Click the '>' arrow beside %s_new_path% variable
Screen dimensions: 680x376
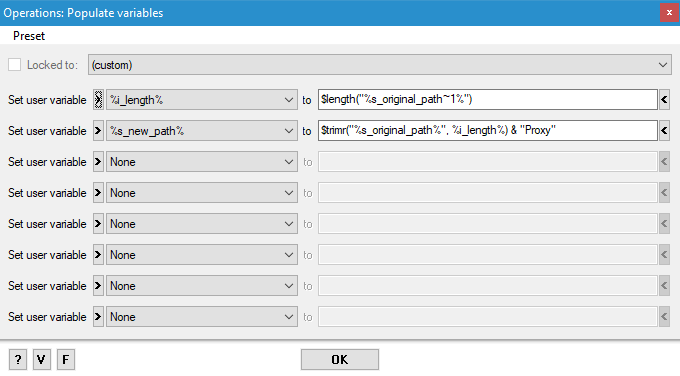click(x=98, y=131)
